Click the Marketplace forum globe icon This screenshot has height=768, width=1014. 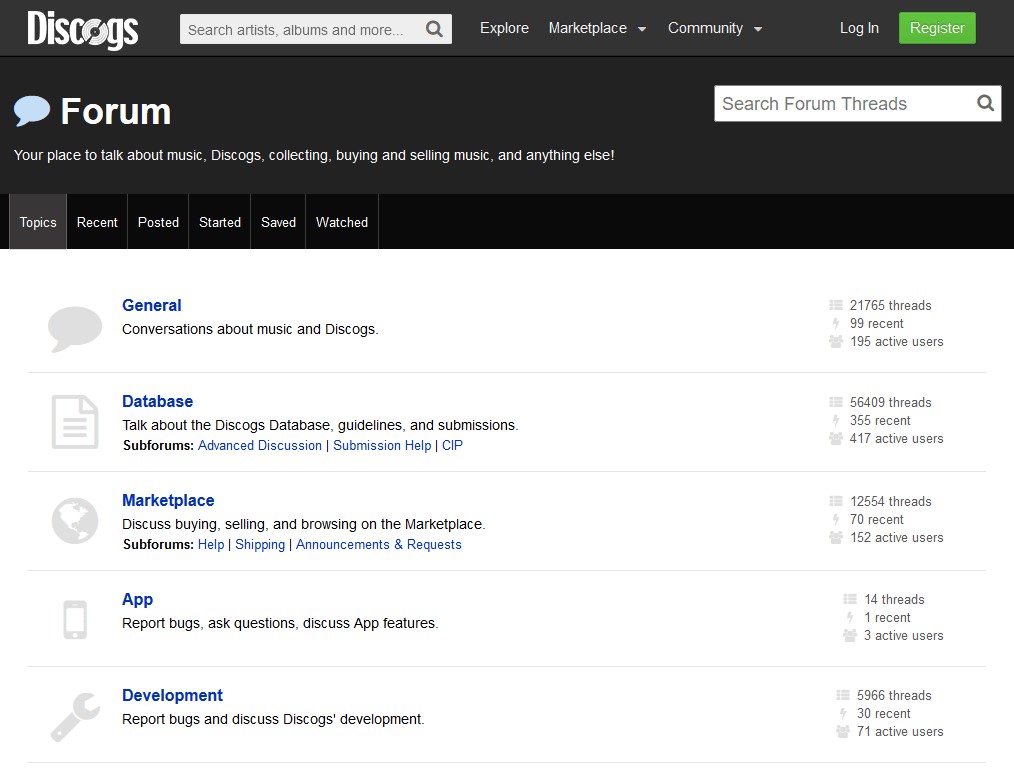pos(75,520)
